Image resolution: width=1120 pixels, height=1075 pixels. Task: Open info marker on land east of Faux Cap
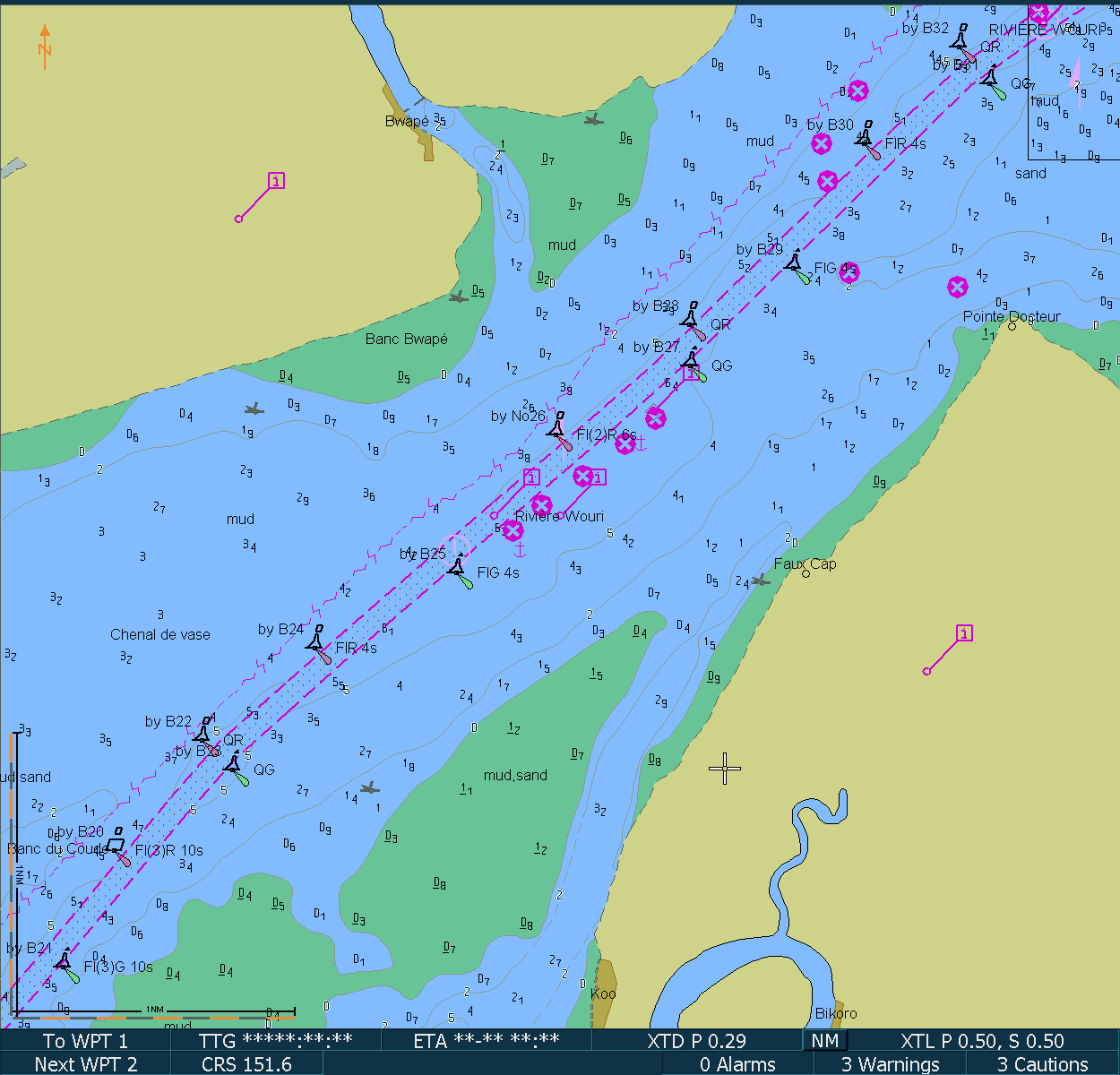964,633
